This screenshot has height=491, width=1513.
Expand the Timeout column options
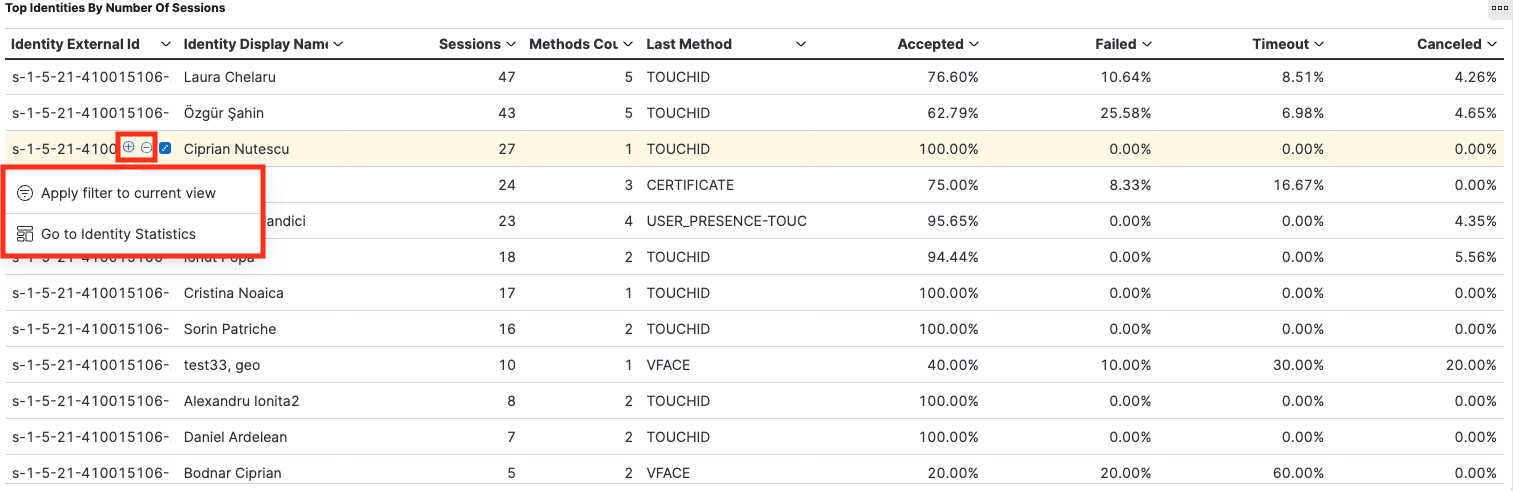pyautogui.click(x=1319, y=44)
